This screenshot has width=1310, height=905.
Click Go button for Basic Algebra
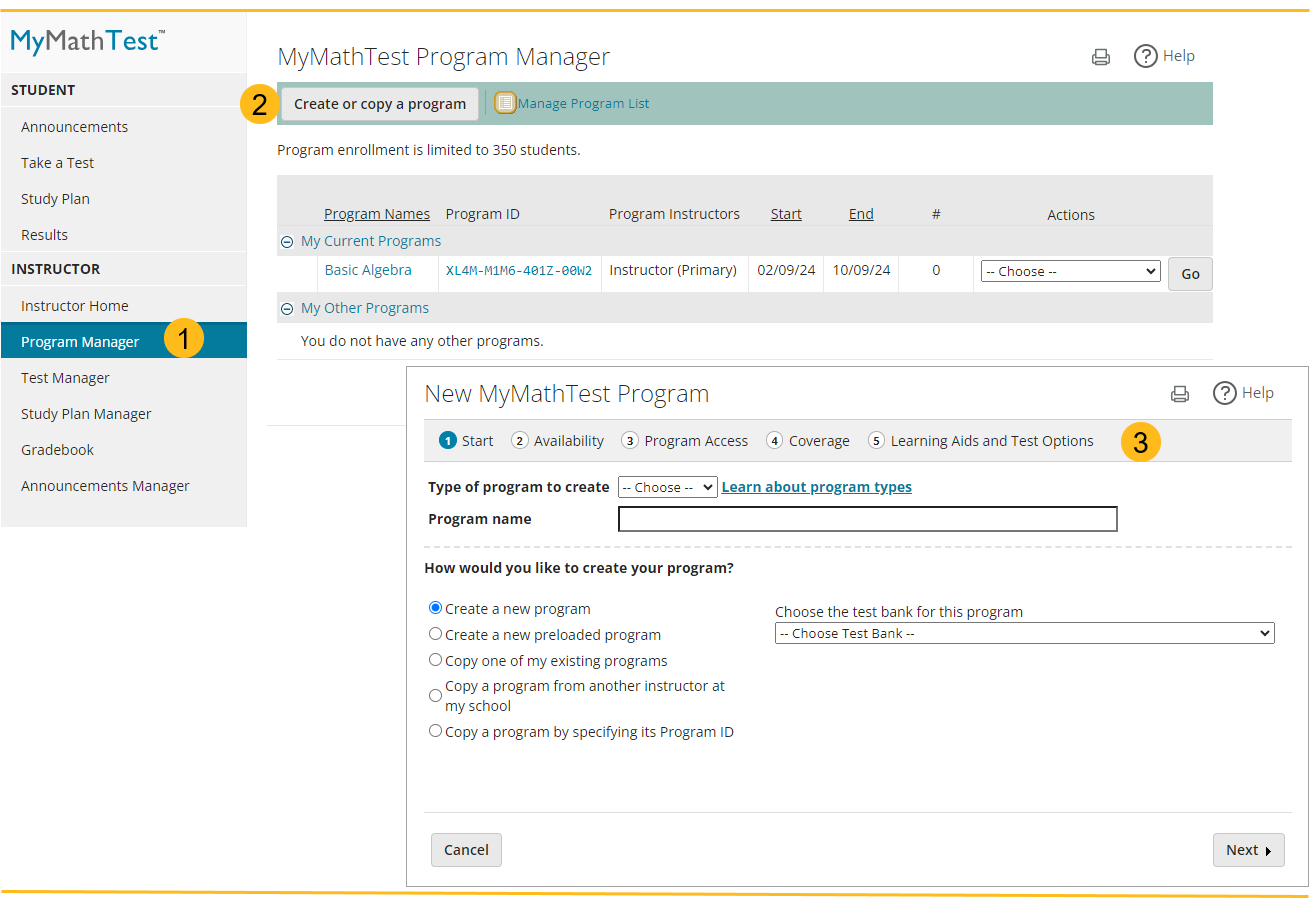point(1190,274)
